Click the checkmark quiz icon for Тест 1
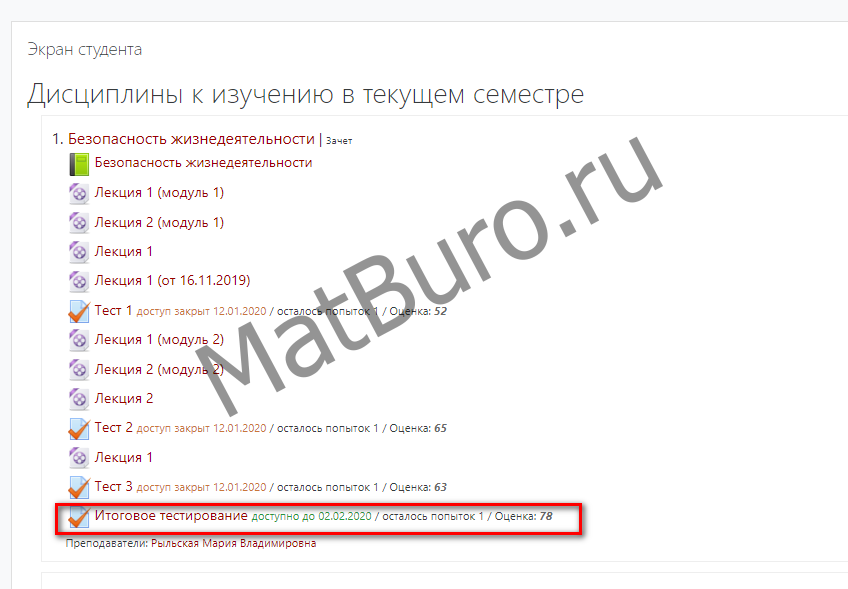The image size is (848, 589). click(79, 311)
